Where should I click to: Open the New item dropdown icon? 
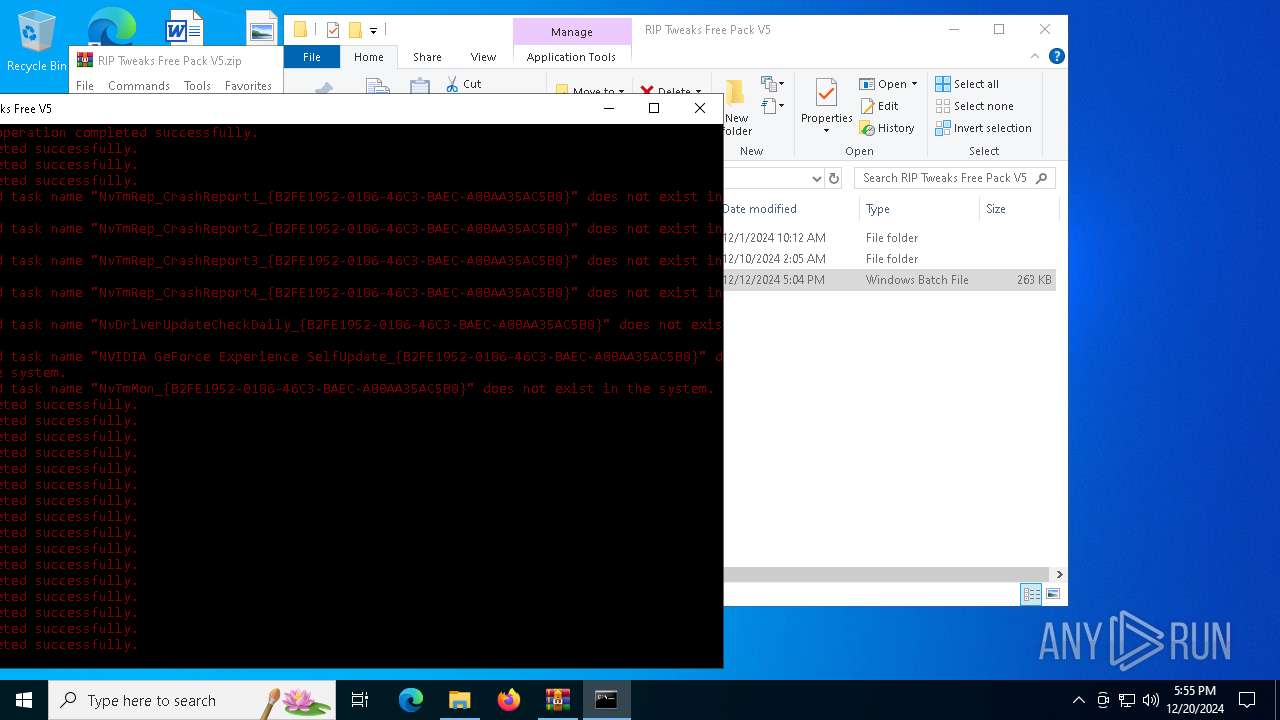coord(772,84)
